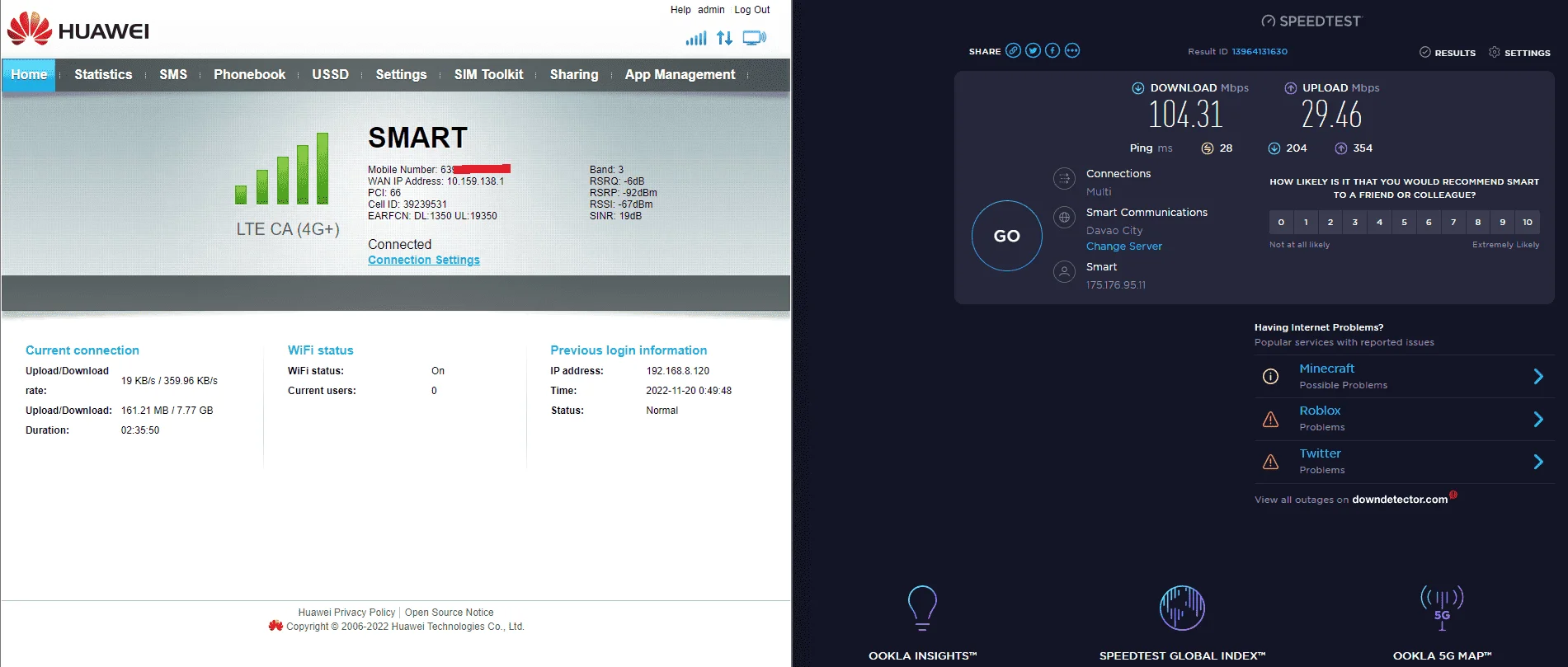Rate recommendation score 10
This screenshot has width=1568, height=667.
(1528, 222)
